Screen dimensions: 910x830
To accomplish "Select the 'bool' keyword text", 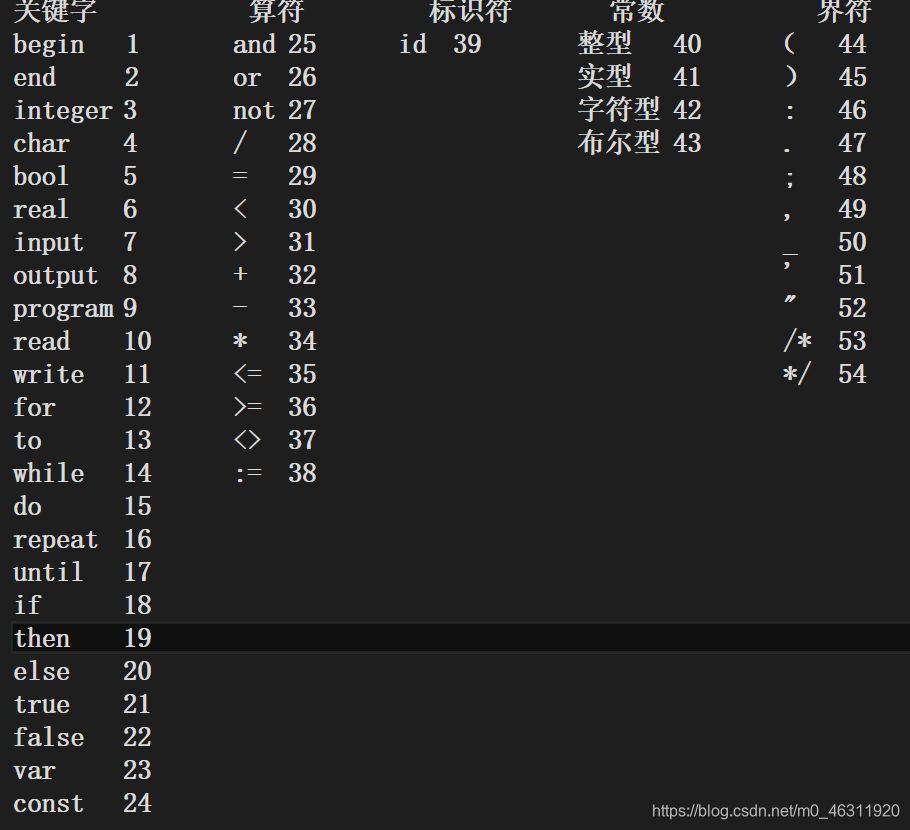I will pos(41,176).
